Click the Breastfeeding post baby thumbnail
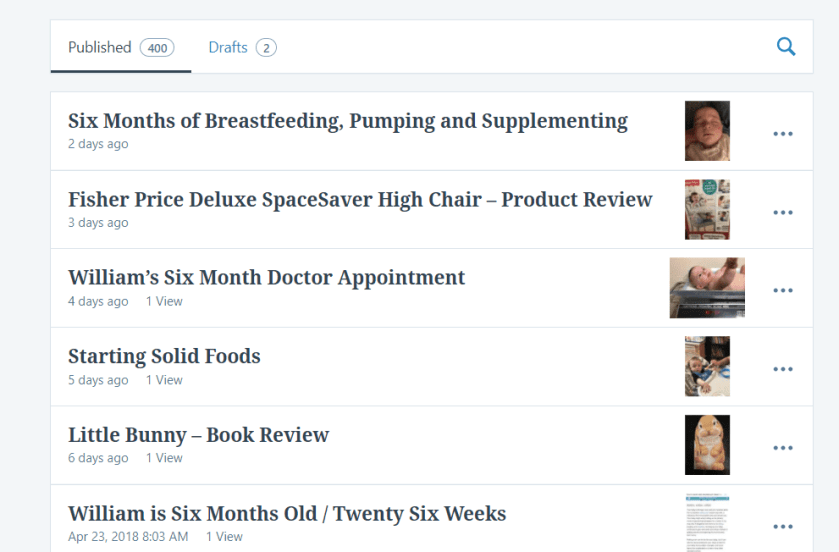839x552 pixels. click(707, 131)
